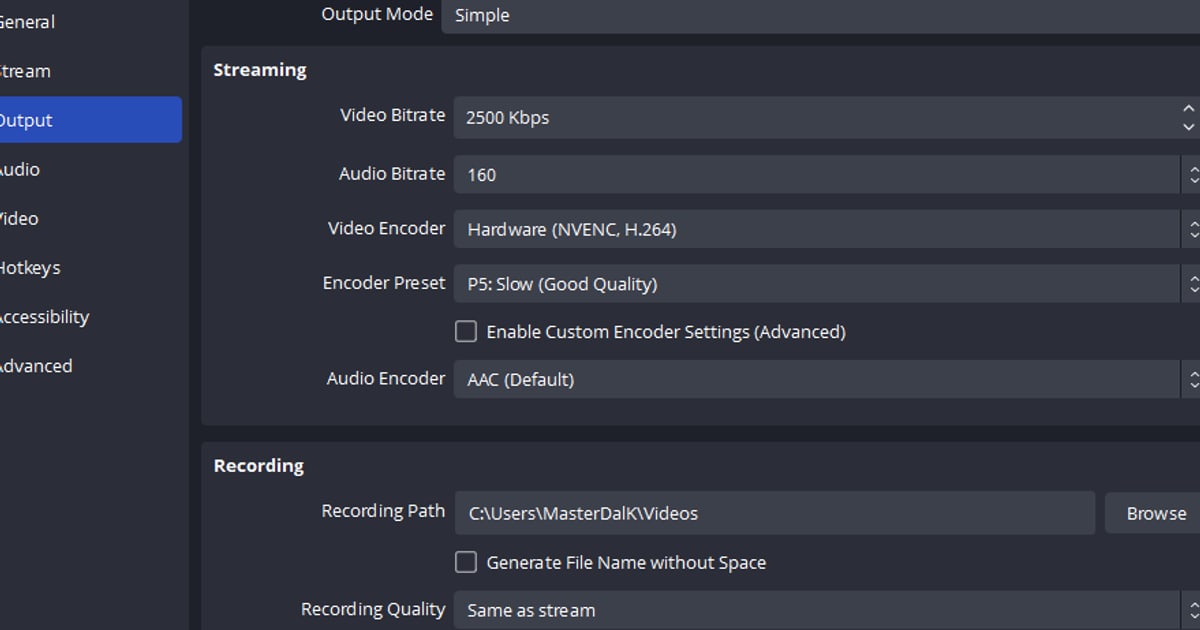Screen dimensions: 1200x630
Task: Decrease video bitrate with the down arrow
Action: pyautogui.click(x=1188, y=128)
